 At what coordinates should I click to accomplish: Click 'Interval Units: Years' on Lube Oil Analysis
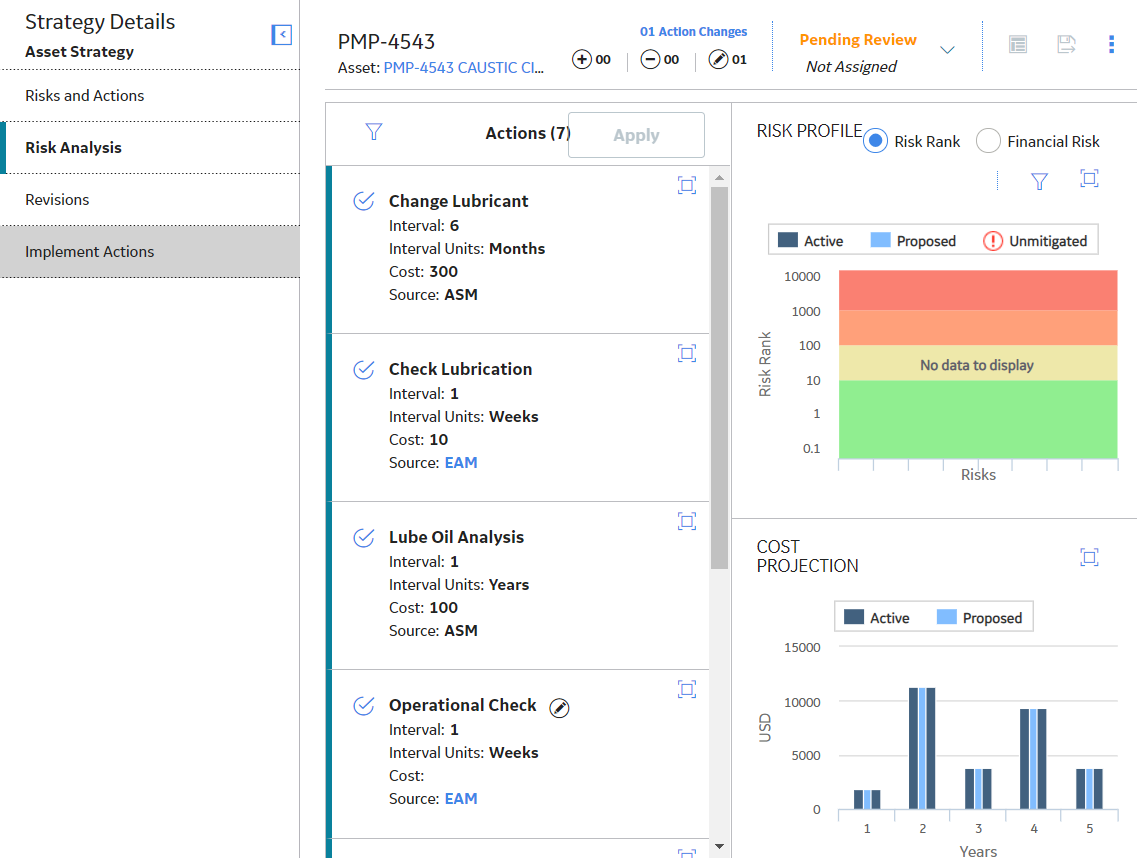[x=459, y=585]
